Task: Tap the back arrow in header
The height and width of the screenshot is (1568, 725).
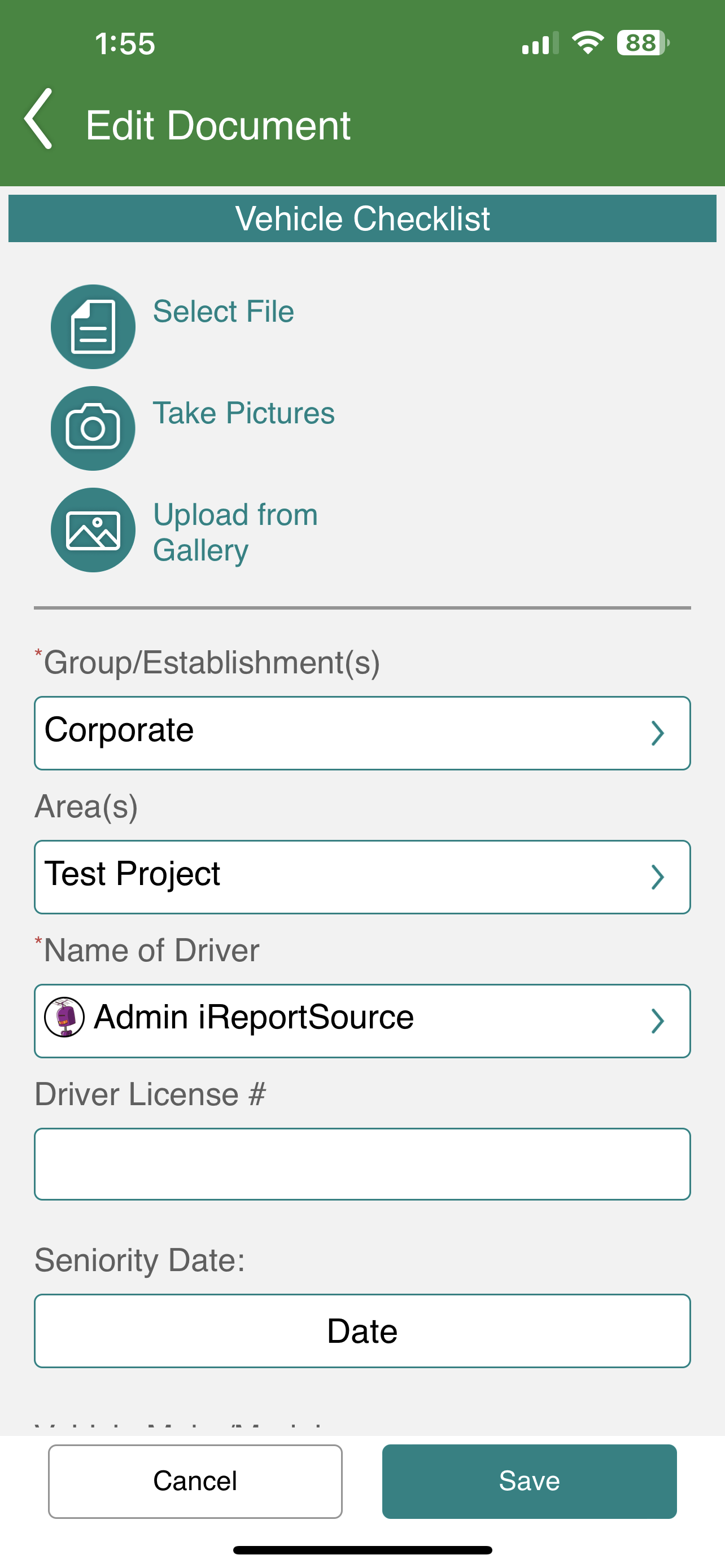Action: pyautogui.click(x=38, y=119)
